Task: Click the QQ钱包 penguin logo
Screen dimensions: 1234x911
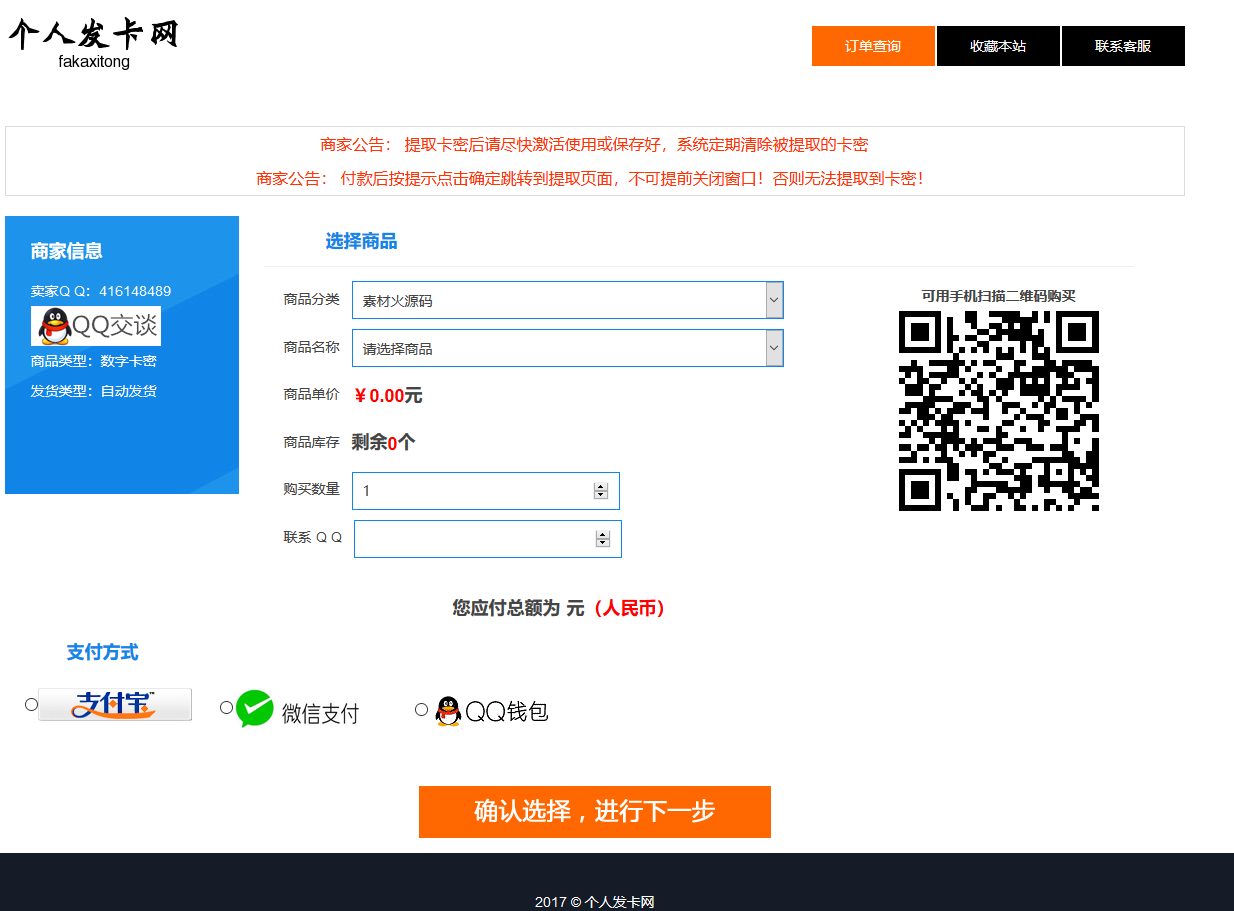Action: [x=492, y=711]
